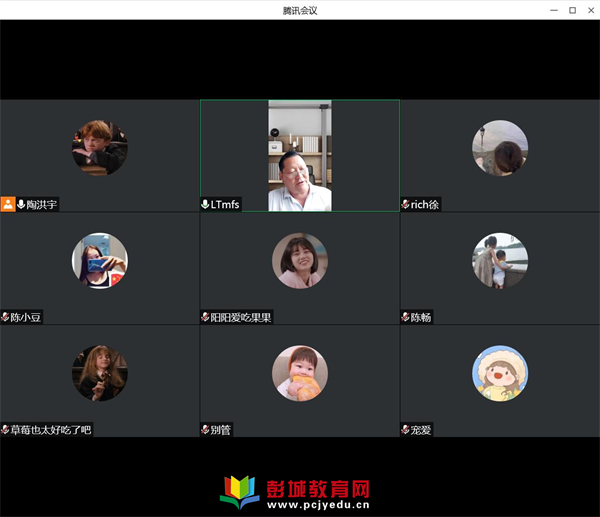Click the name label rich徐
Image resolution: width=600 pixels, height=517 pixels.
click(x=425, y=204)
